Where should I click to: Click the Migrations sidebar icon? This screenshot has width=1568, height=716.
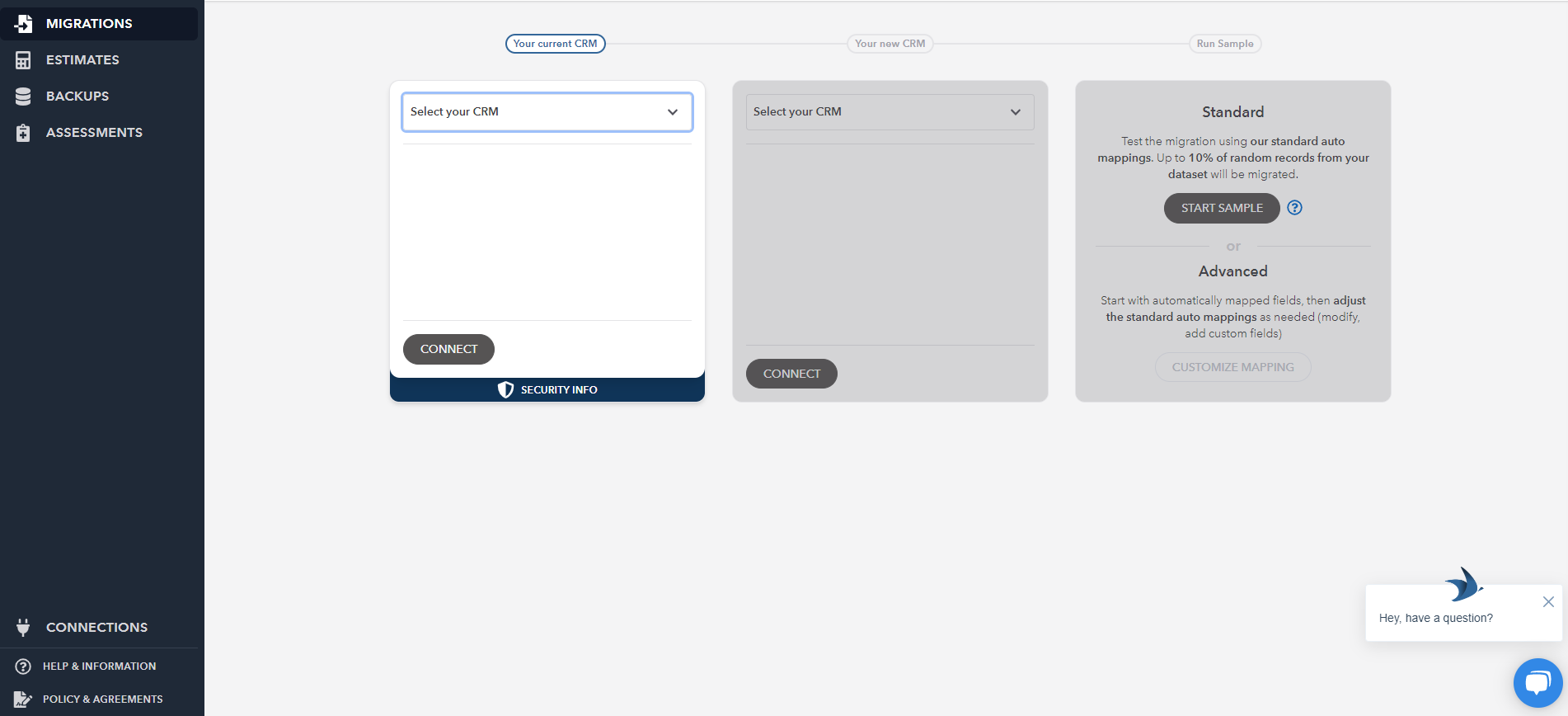pos(23,24)
